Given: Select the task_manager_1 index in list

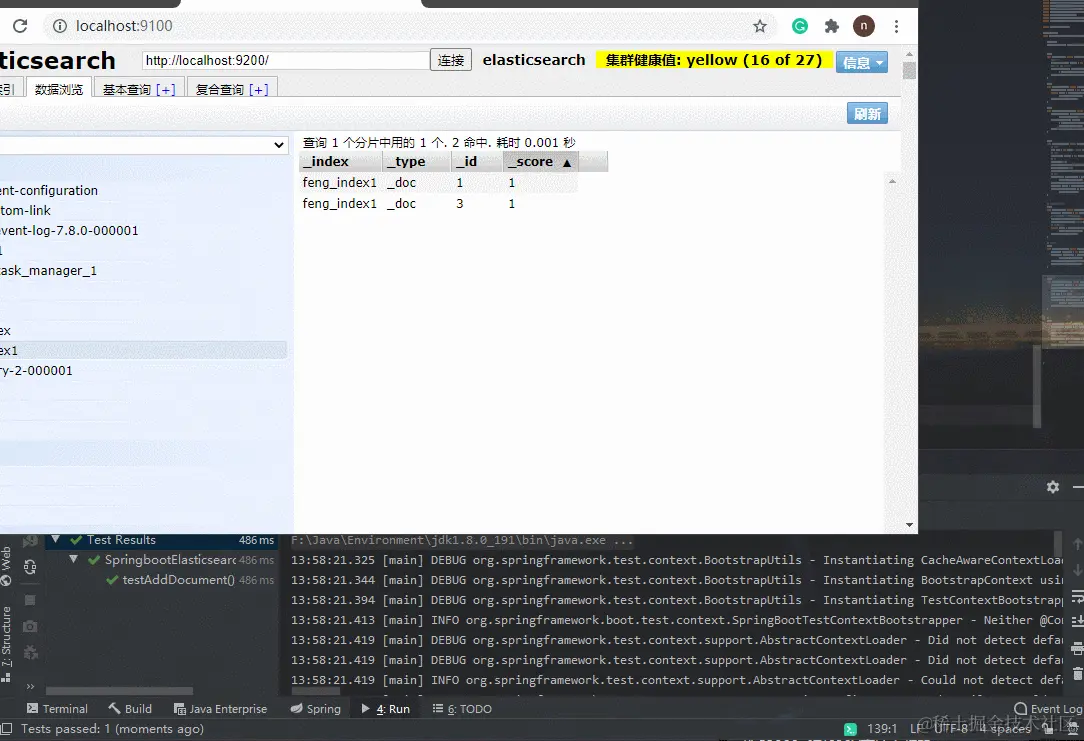Looking at the screenshot, I should pyautogui.click(x=48, y=270).
